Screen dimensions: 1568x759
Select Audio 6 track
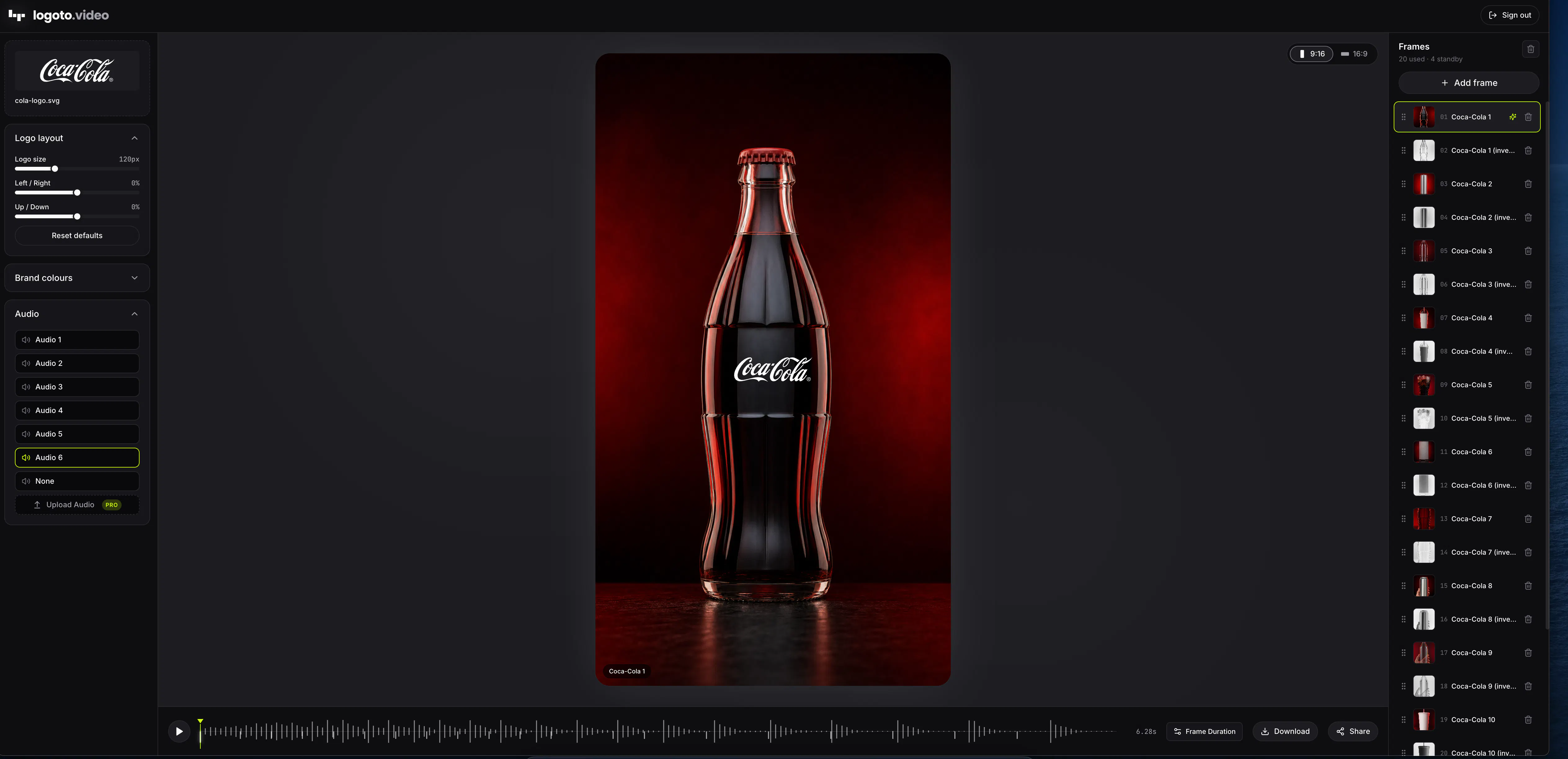77,458
